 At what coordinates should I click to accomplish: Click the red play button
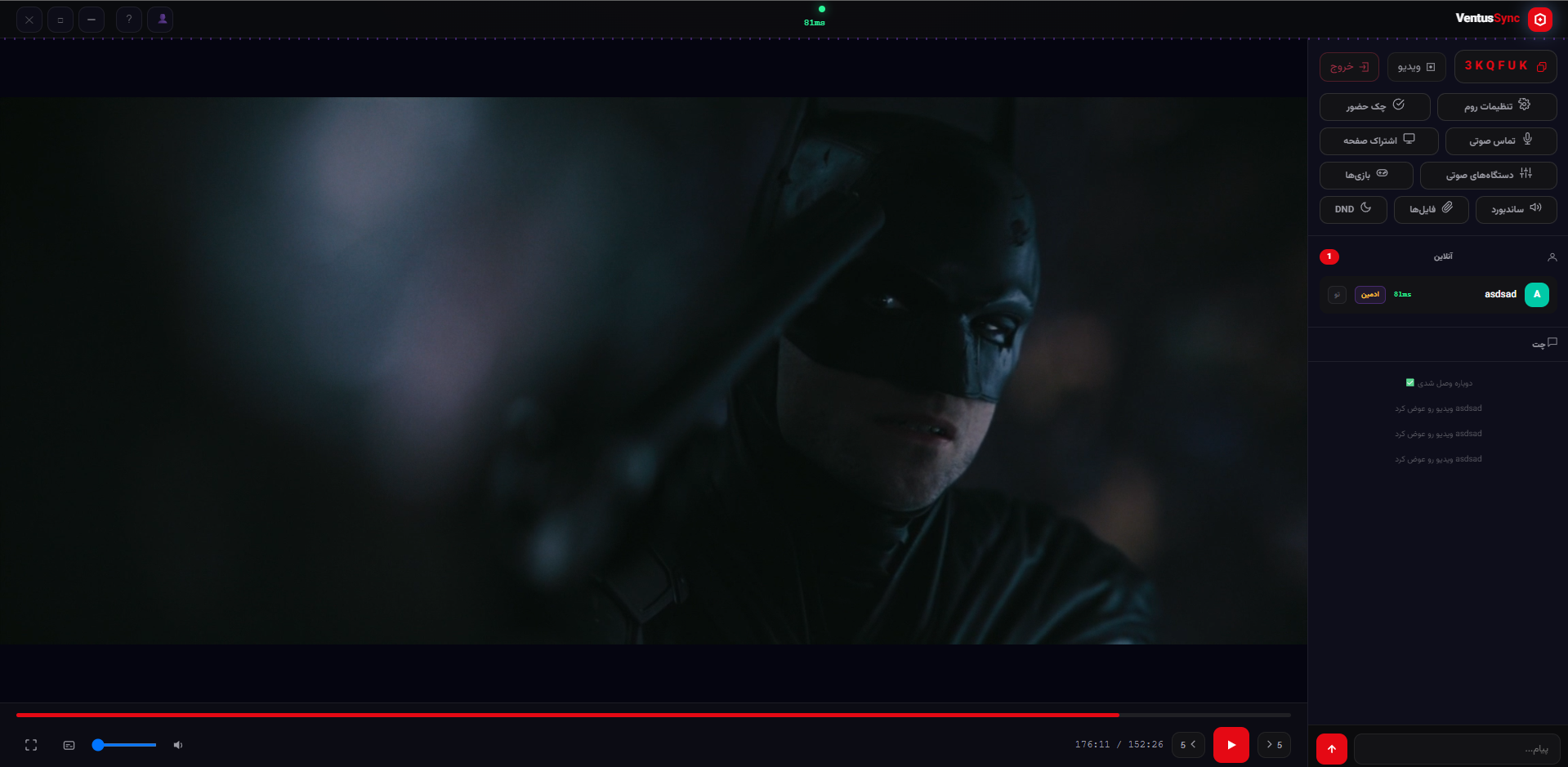[x=1231, y=745]
